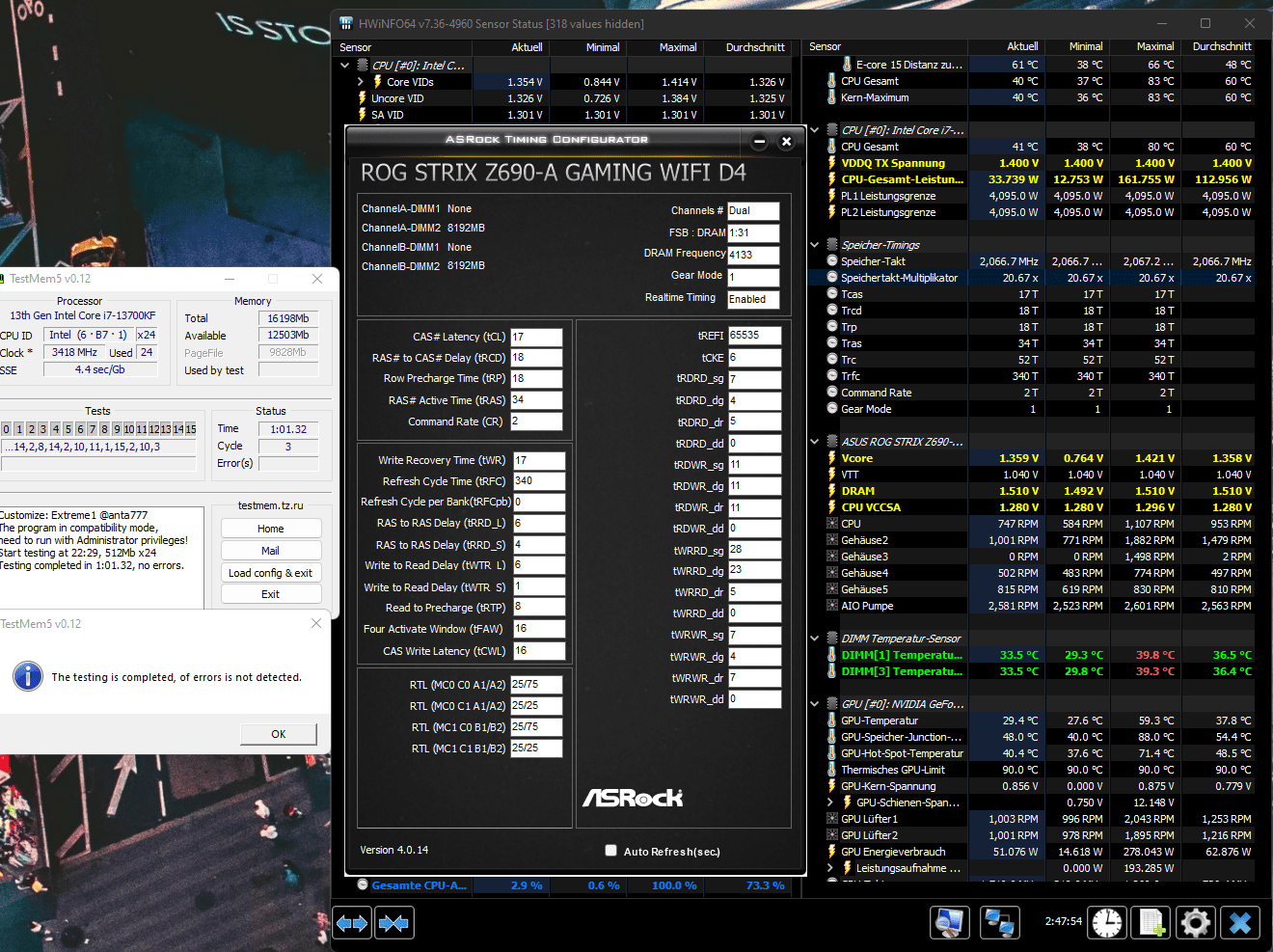Click Exit button in TestMem5

click(271, 594)
